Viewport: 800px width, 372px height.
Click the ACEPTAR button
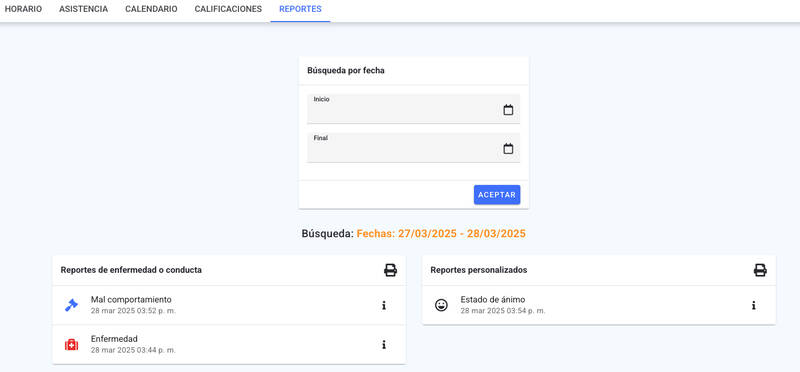click(497, 195)
